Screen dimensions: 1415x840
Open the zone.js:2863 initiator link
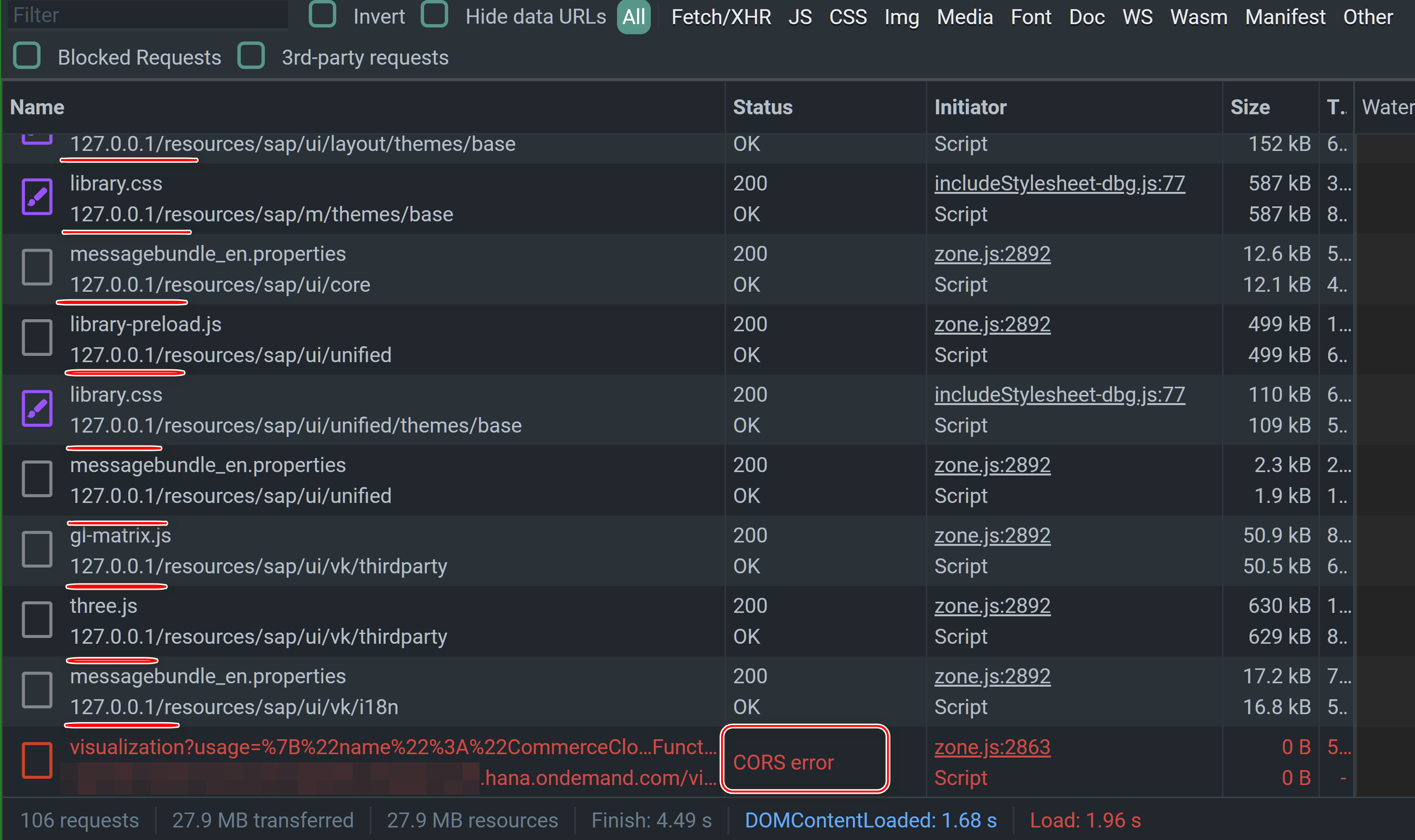(992, 747)
